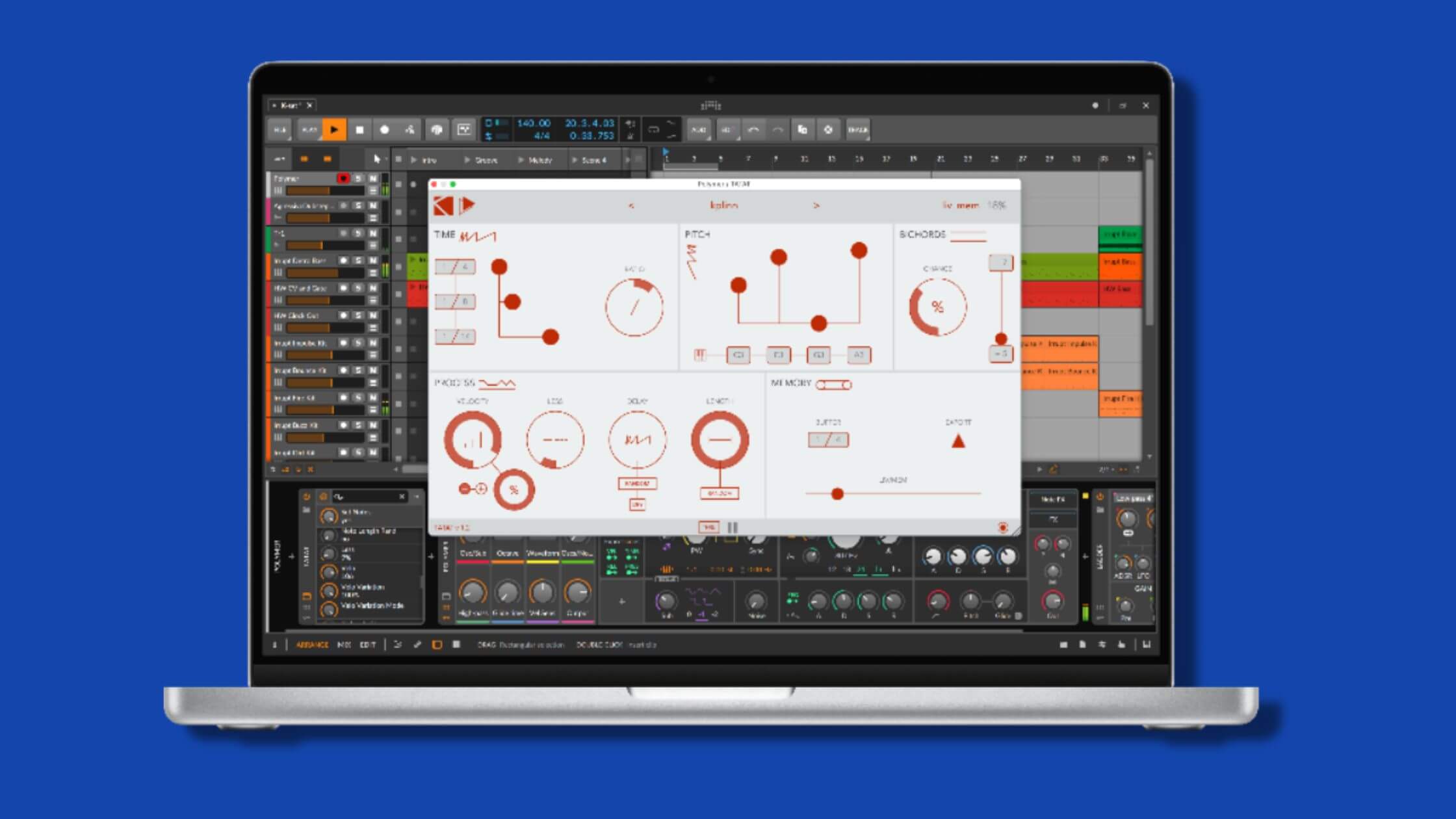
Task: Toggle solo on the Polymer track
Action: pos(358,178)
